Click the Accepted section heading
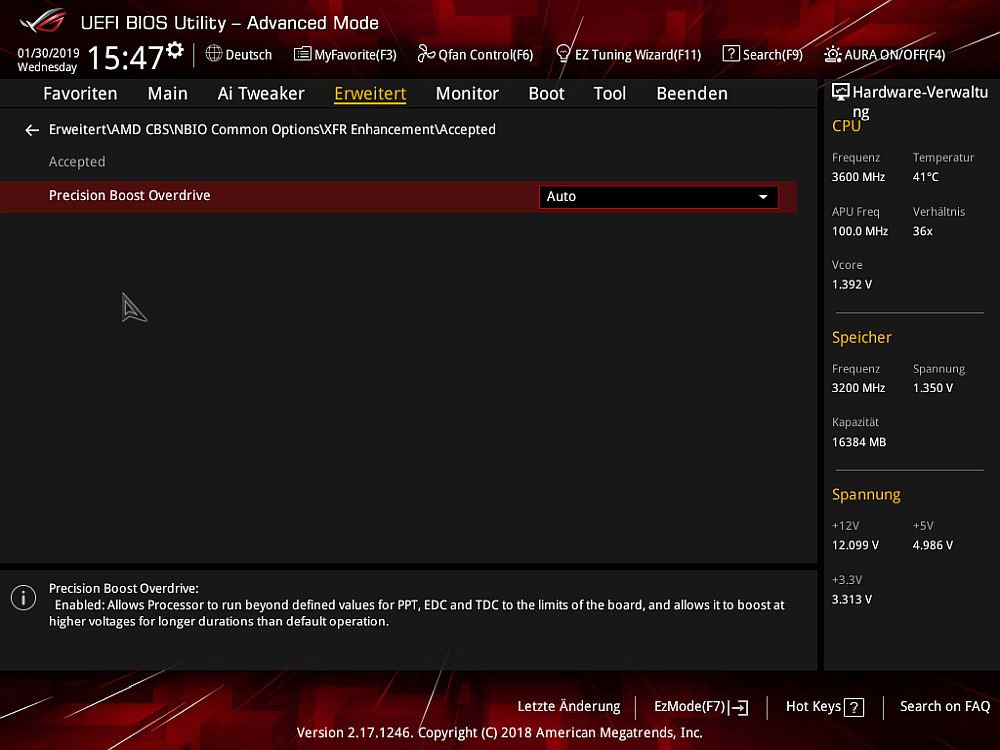1000x750 pixels. pyautogui.click(x=77, y=162)
